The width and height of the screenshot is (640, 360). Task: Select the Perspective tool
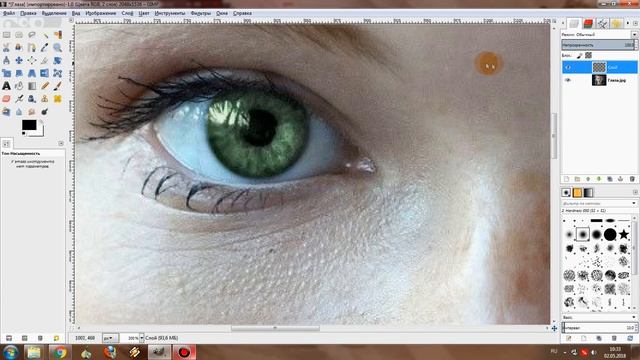tap(32, 73)
